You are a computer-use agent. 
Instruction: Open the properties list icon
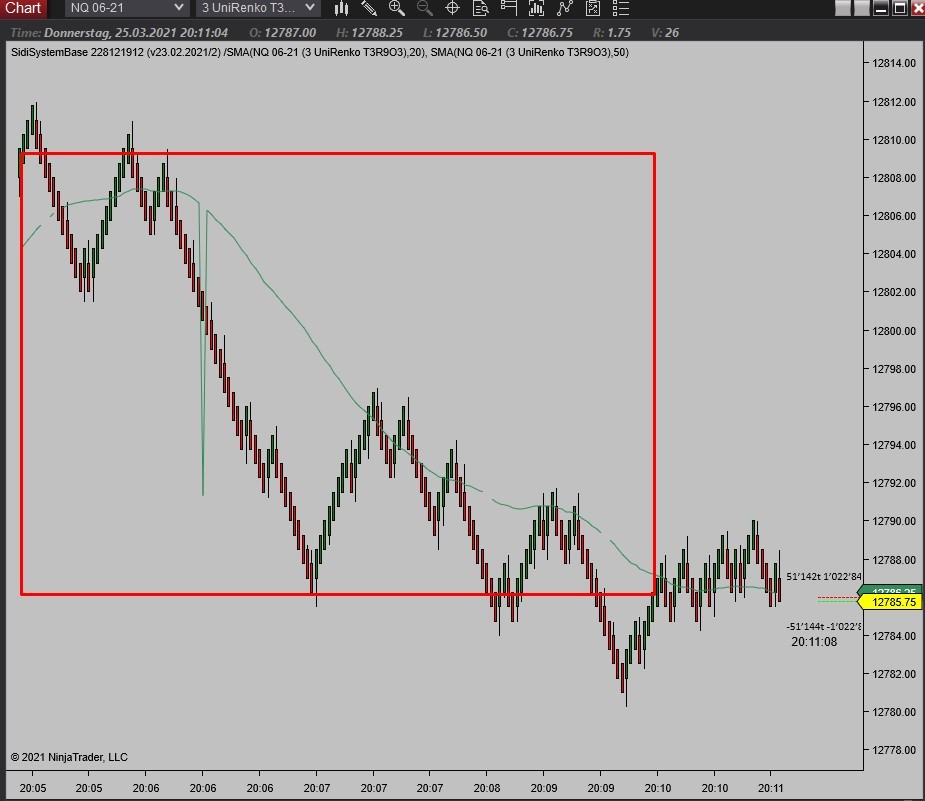[x=621, y=8]
